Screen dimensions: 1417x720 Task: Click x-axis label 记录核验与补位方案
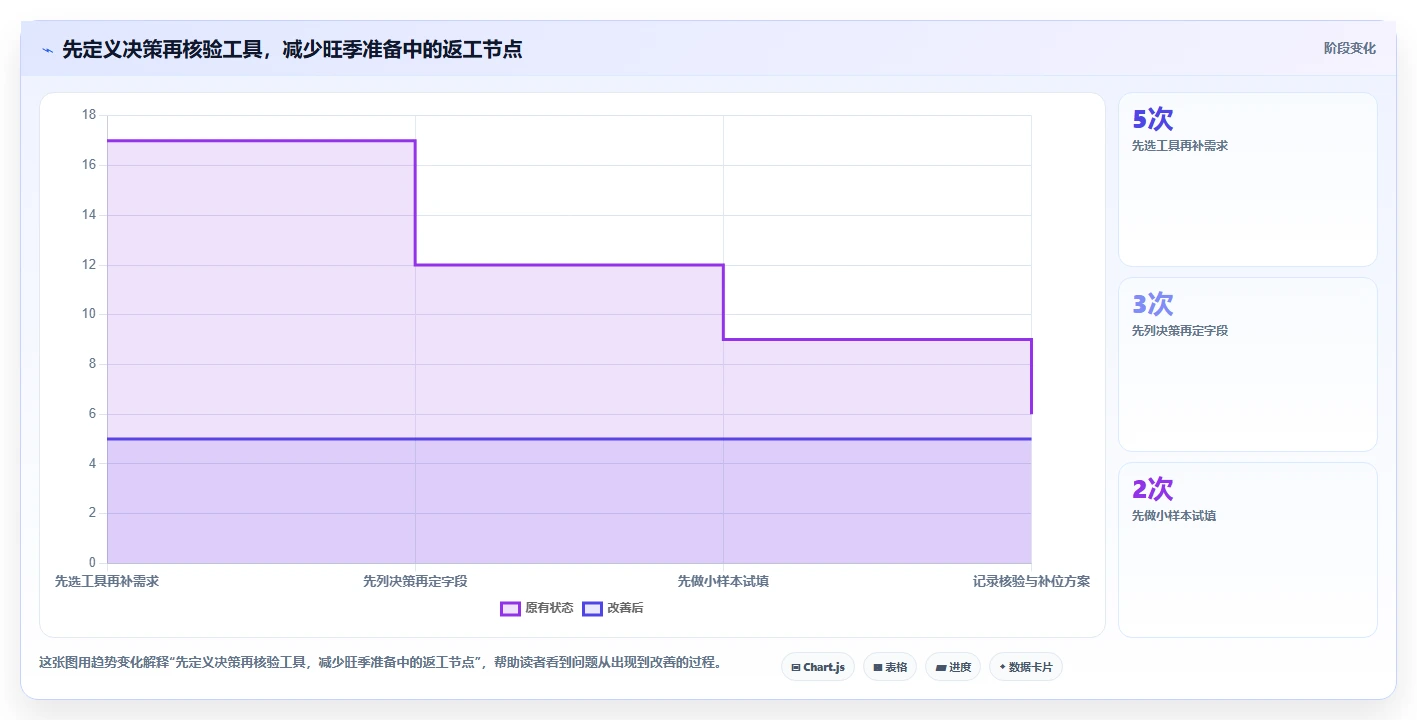[1031, 581]
